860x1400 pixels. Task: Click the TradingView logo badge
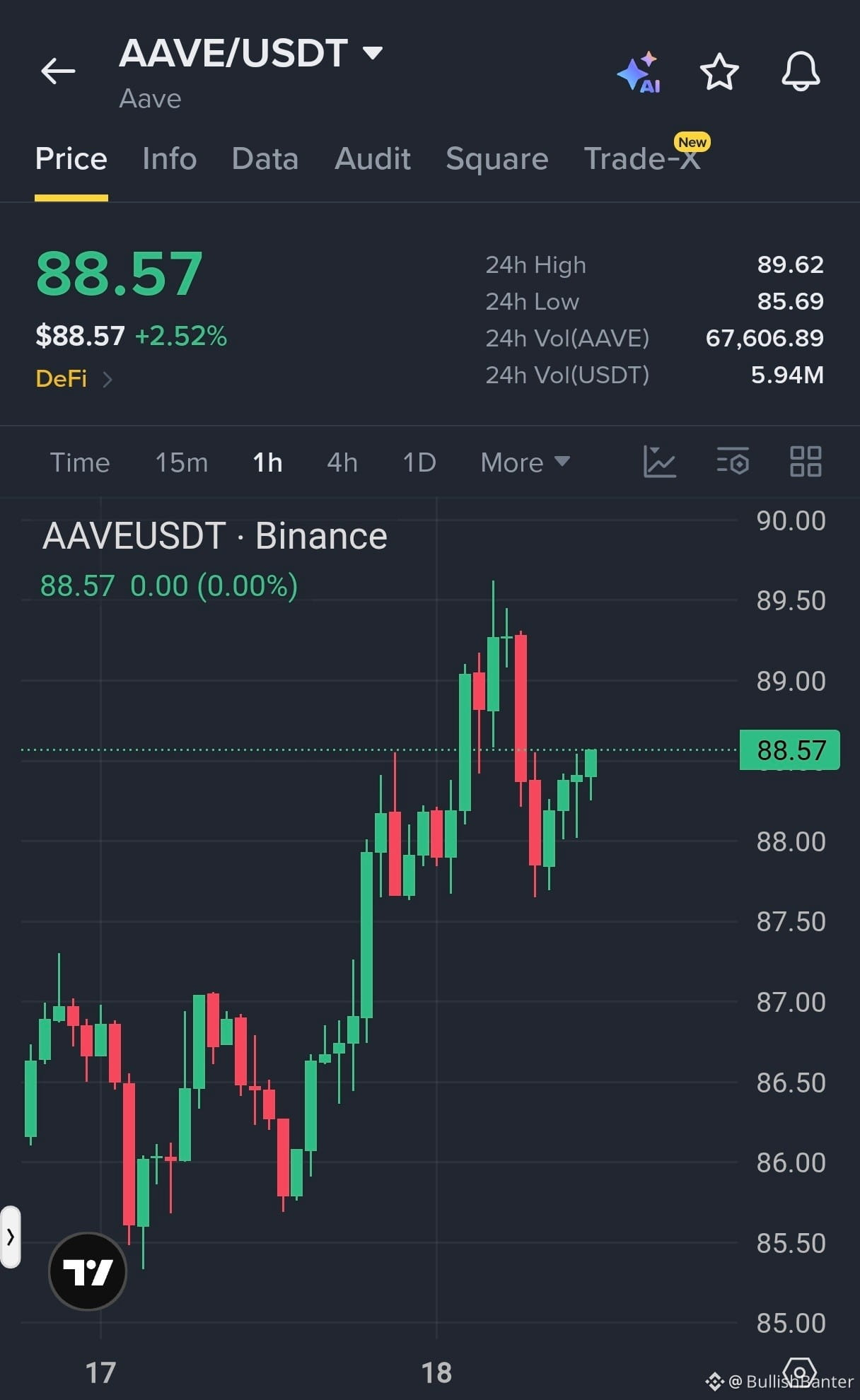[88, 1271]
